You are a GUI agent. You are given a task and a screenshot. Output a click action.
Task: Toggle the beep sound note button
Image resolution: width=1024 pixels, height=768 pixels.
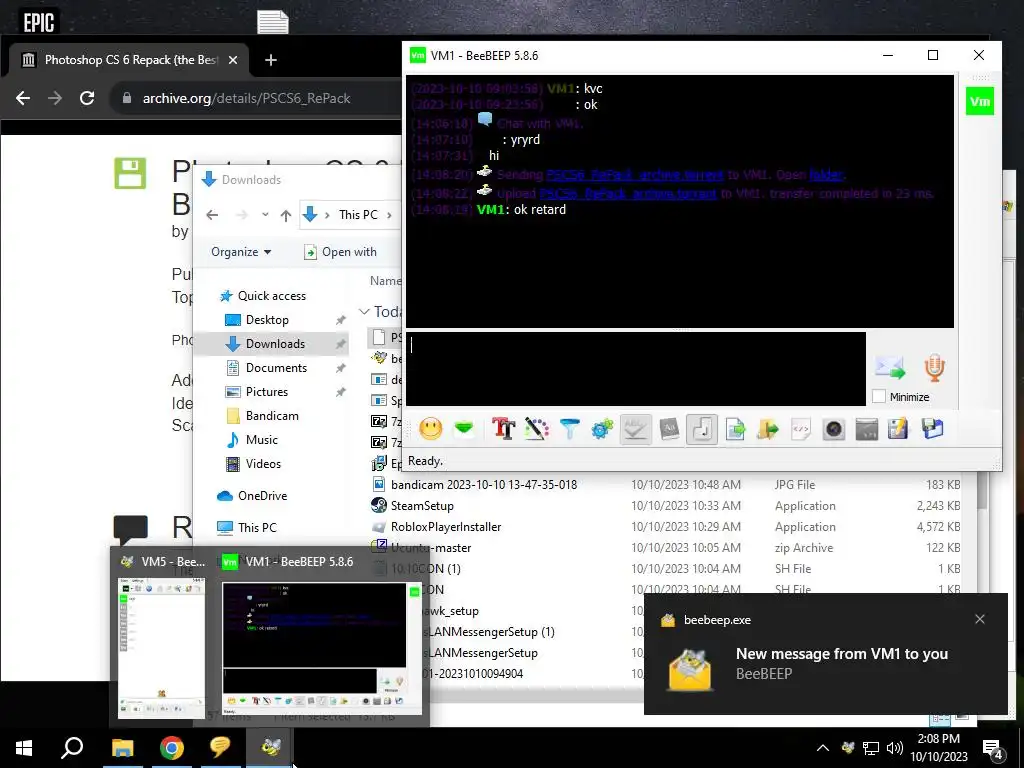tap(702, 429)
